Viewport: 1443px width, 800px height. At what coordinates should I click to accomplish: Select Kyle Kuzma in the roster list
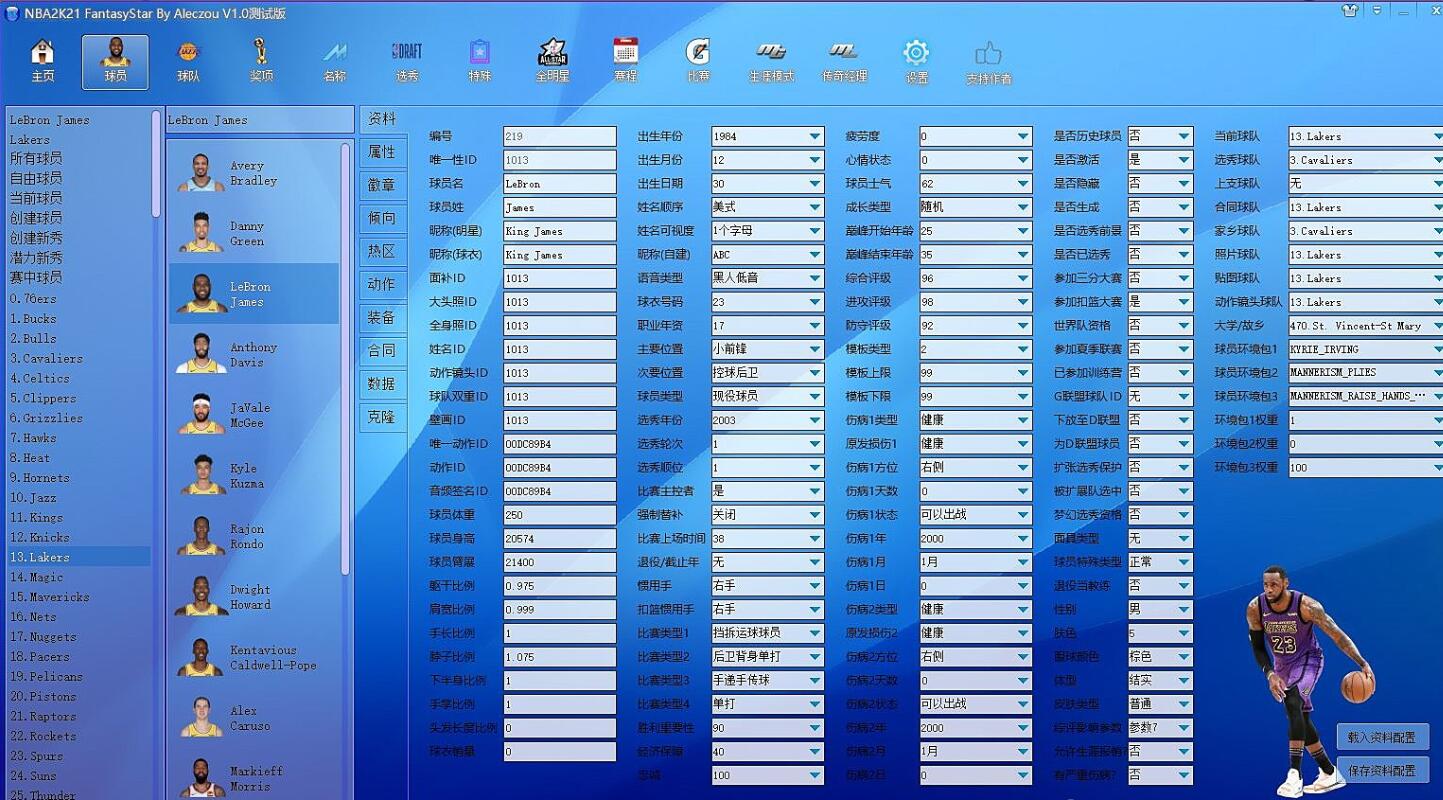[x=254, y=475]
